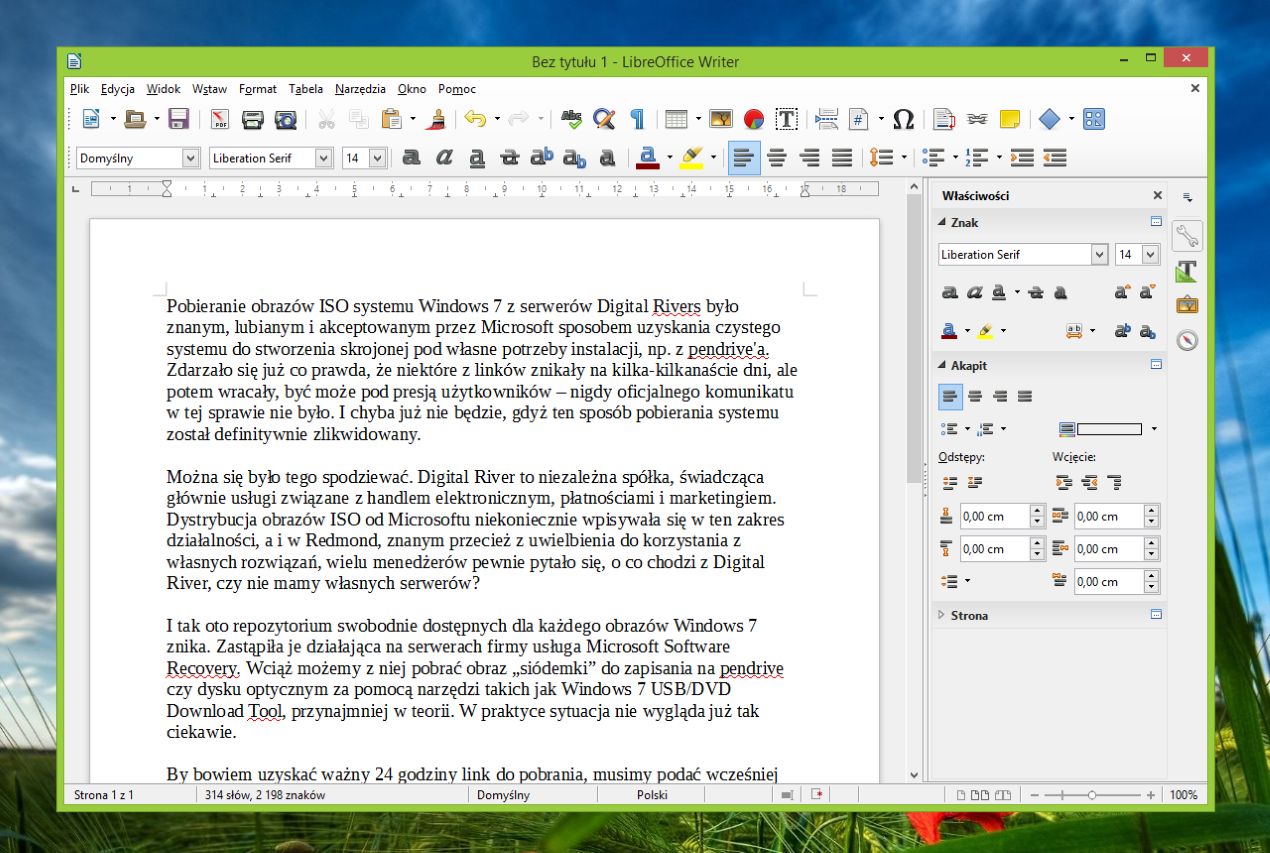Open the Navigator compass in sidebar
Viewport: 1270px width, 853px height.
coord(1187,340)
